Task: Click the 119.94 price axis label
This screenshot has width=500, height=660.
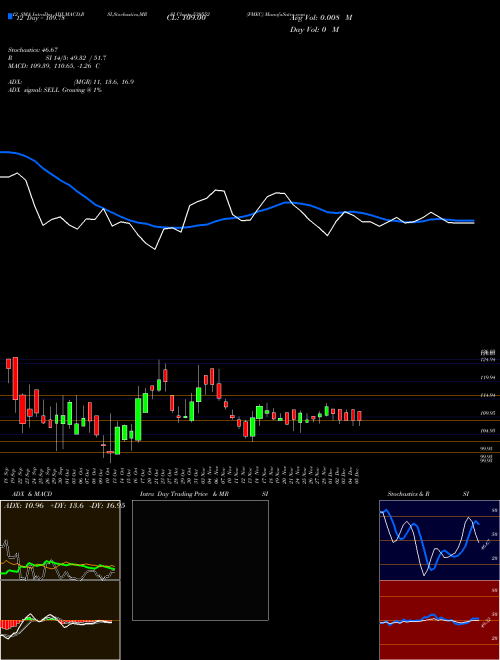Action: (488, 378)
